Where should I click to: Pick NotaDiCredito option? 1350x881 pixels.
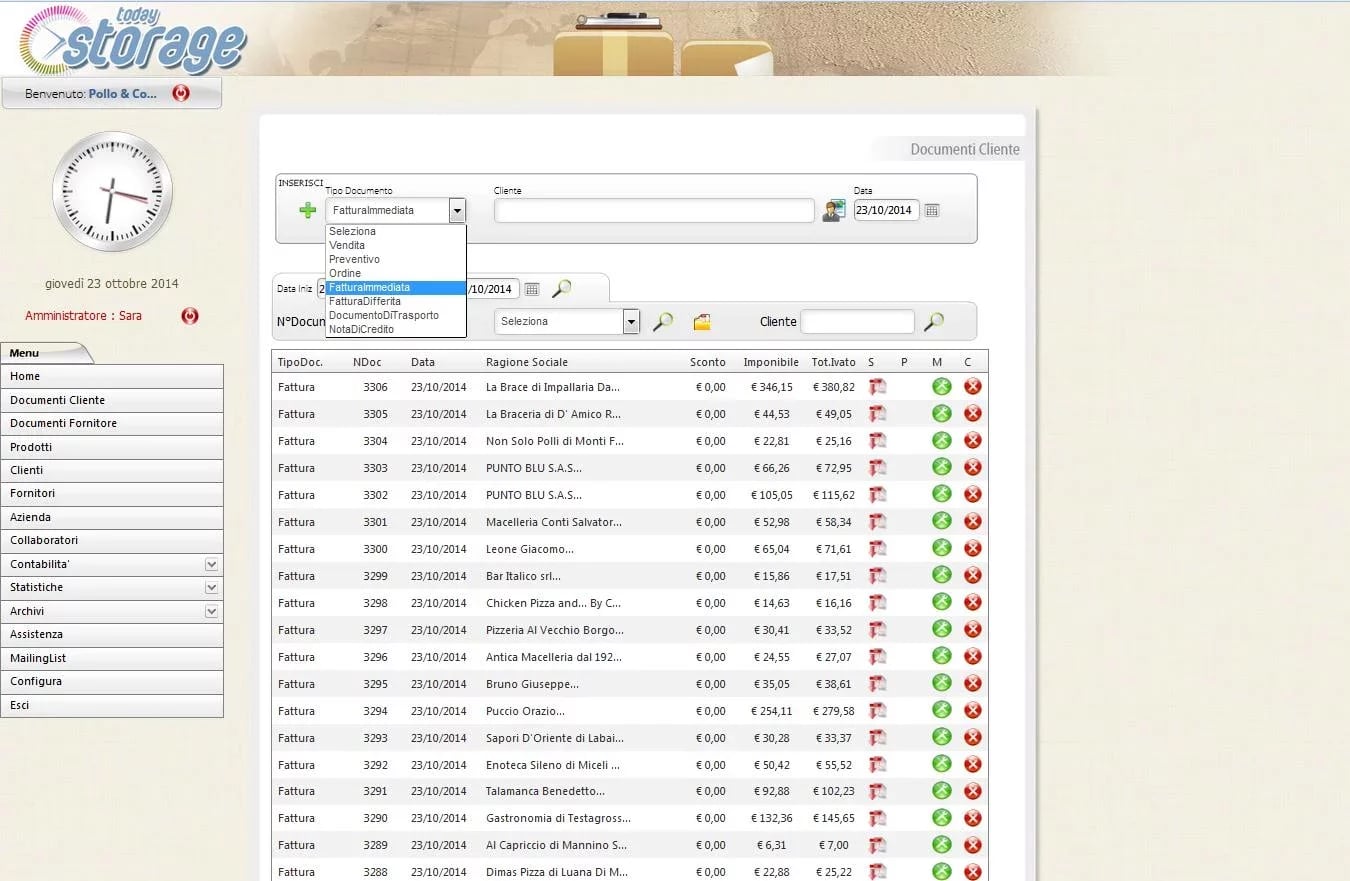point(395,329)
